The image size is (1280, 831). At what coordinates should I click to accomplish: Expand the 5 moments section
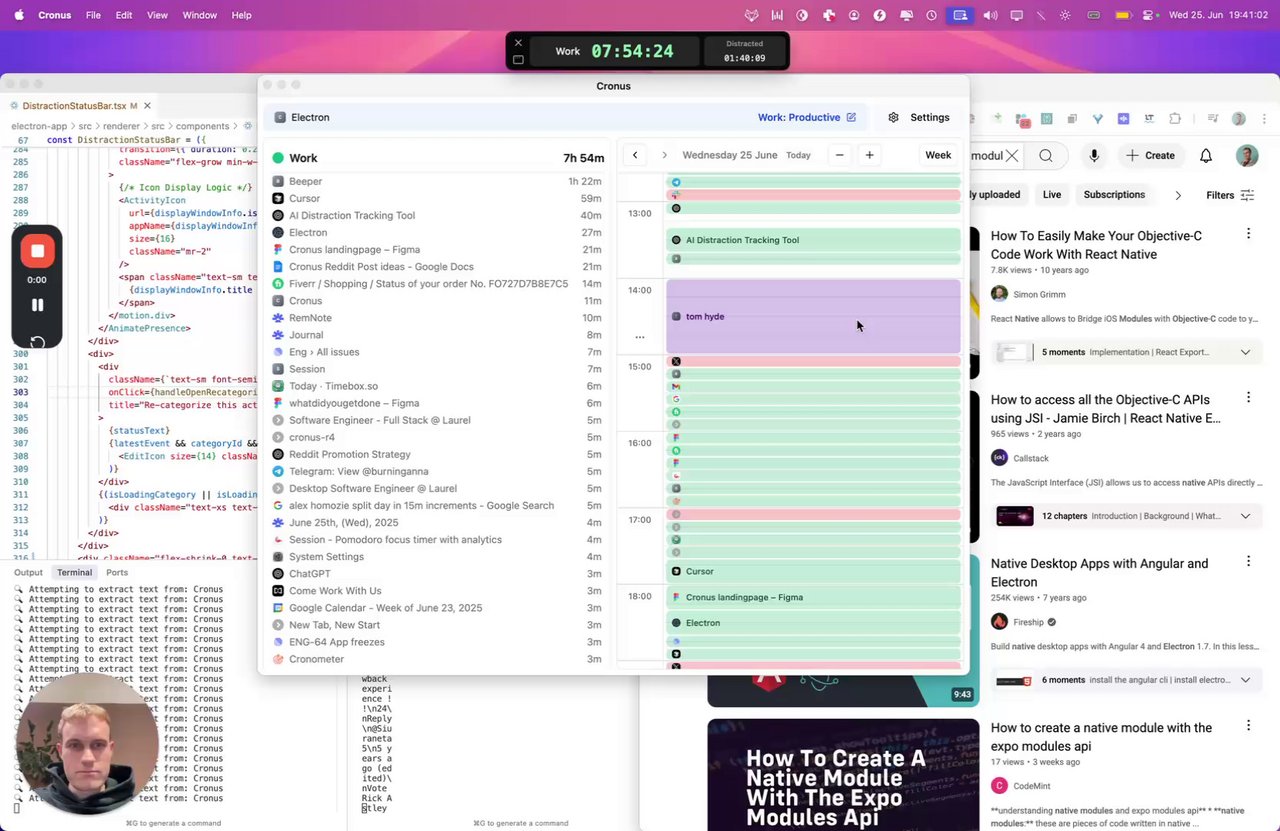pyautogui.click(x=1245, y=352)
